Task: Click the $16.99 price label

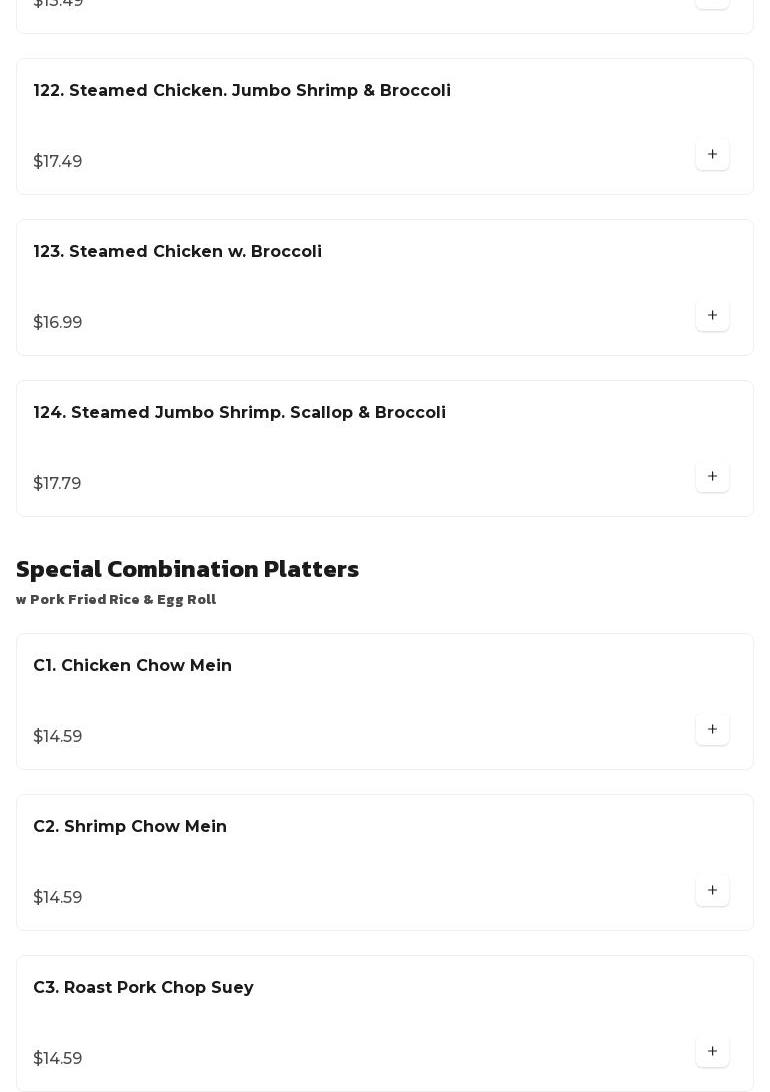Action: 58,323
